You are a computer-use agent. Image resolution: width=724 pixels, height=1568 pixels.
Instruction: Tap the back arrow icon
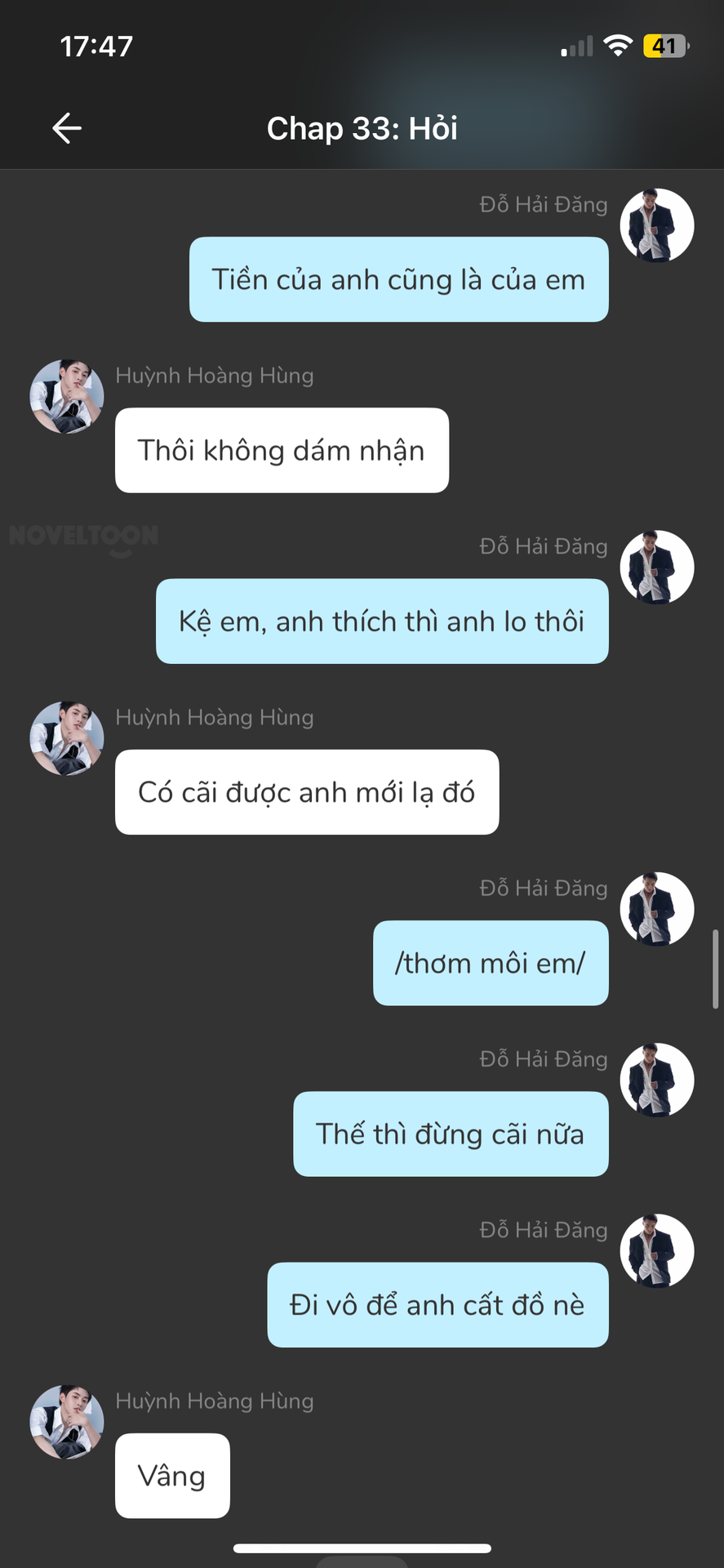coord(67,128)
